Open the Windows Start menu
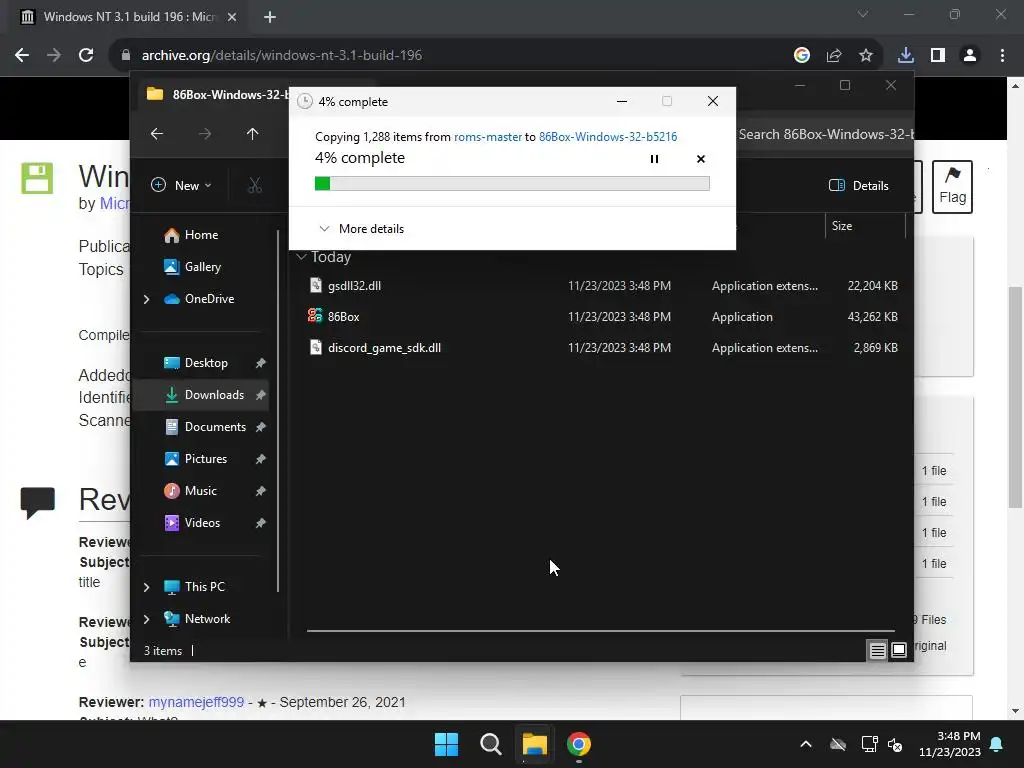The height and width of the screenshot is (768, 1024). 447,744
